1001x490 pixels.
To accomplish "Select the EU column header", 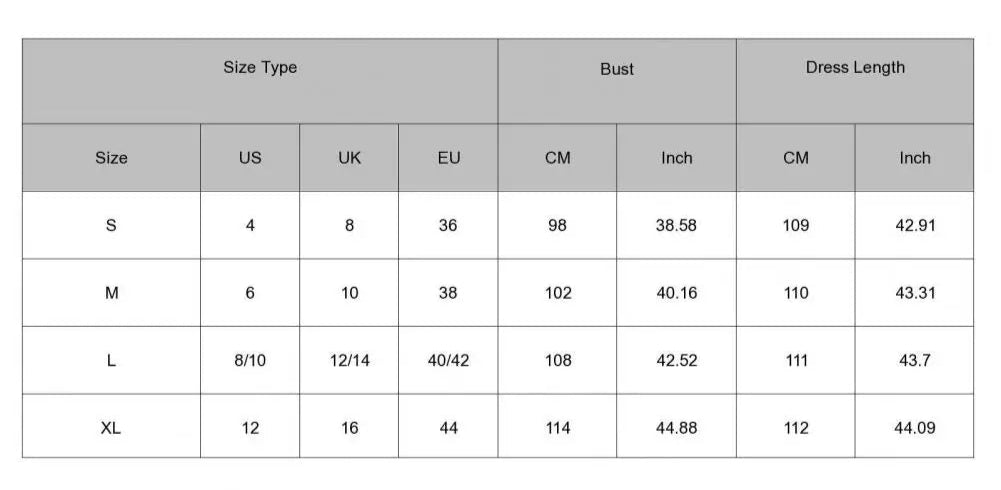I will point(449,158).
